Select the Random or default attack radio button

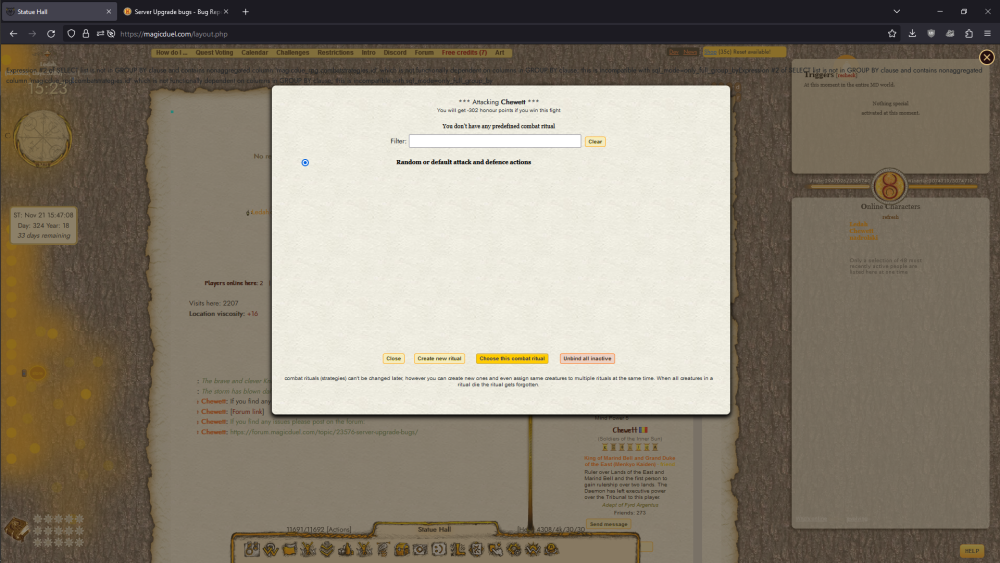305,162
